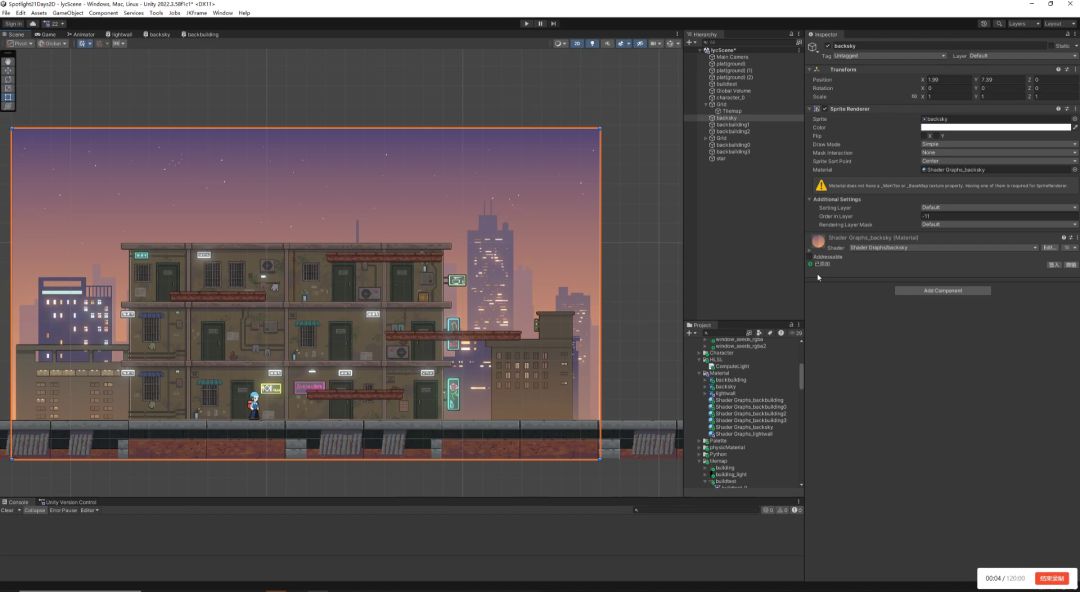
Task: Select the Rect tool in Scene toolbar
Action: [9, 97]
